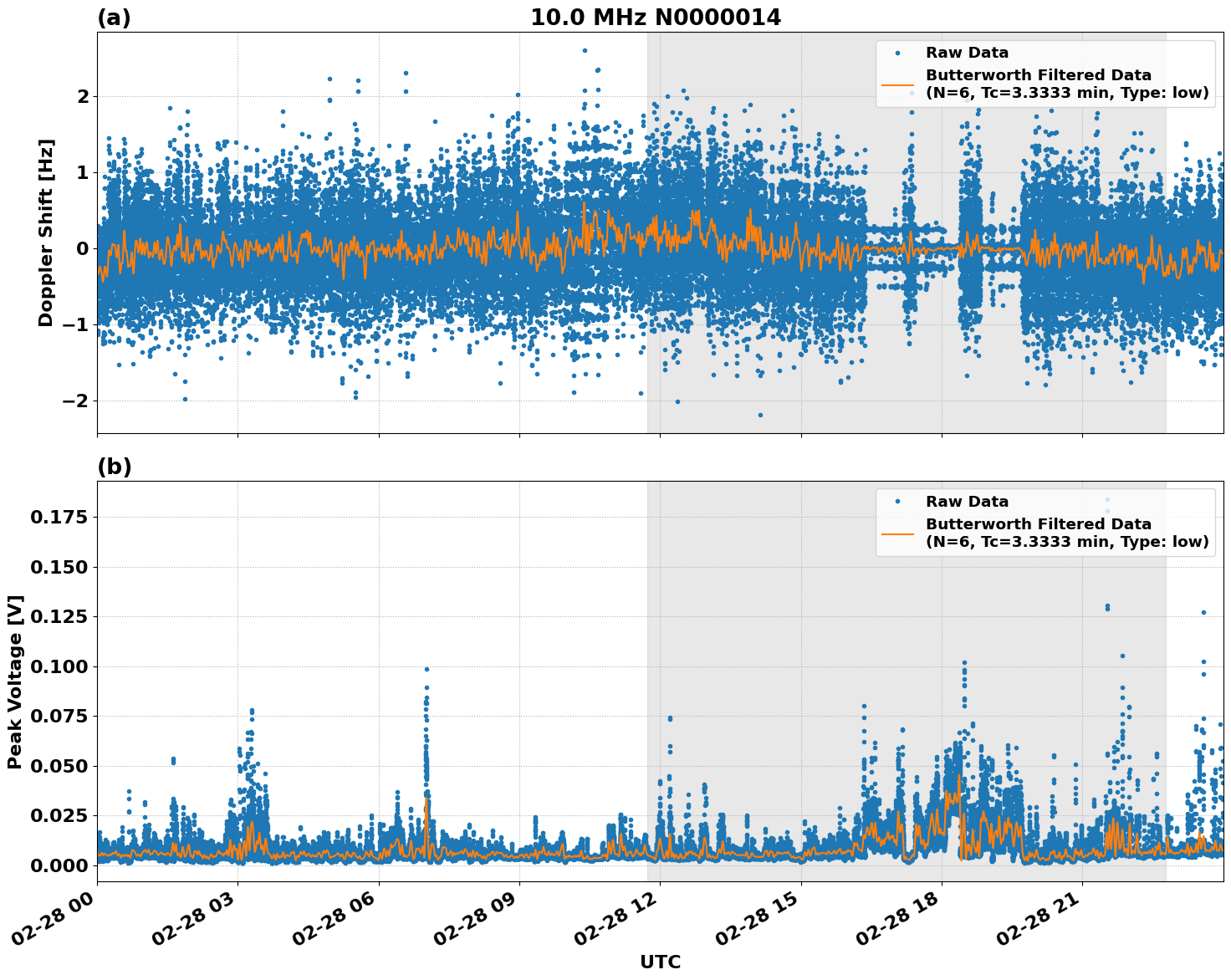Screen dimensions: 1231x980
Task: Click the (b) subplot label
Action: click(114, 467)
